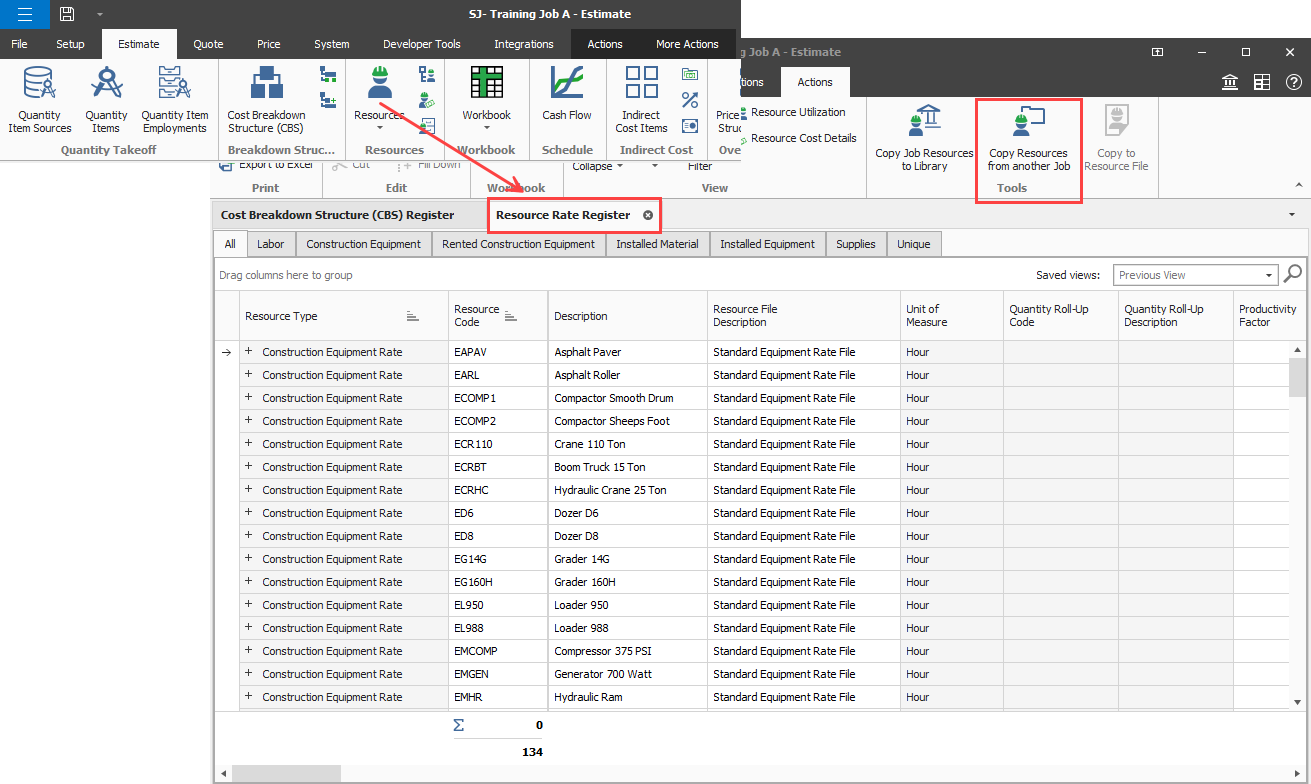The image size is (1311, 784).
Task: Select the Labor filter tab
Action: coord(270,244)
